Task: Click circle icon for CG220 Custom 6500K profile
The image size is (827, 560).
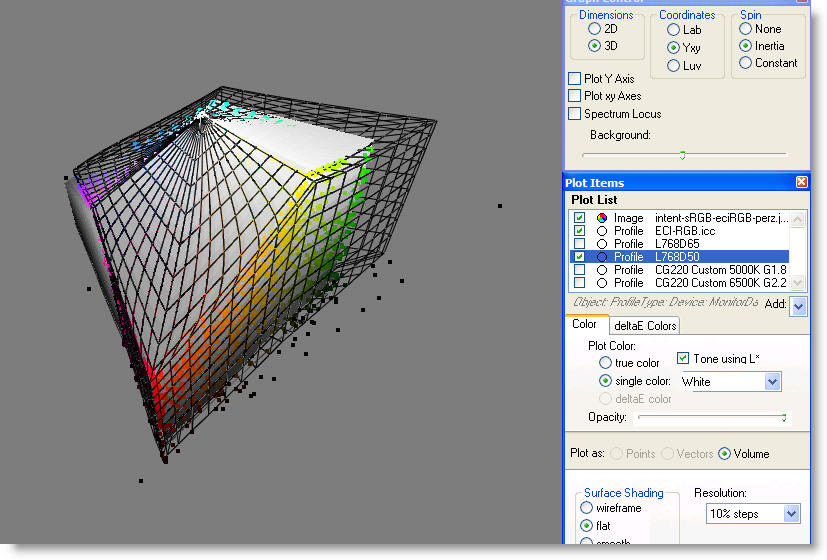Action: [602, 283]
